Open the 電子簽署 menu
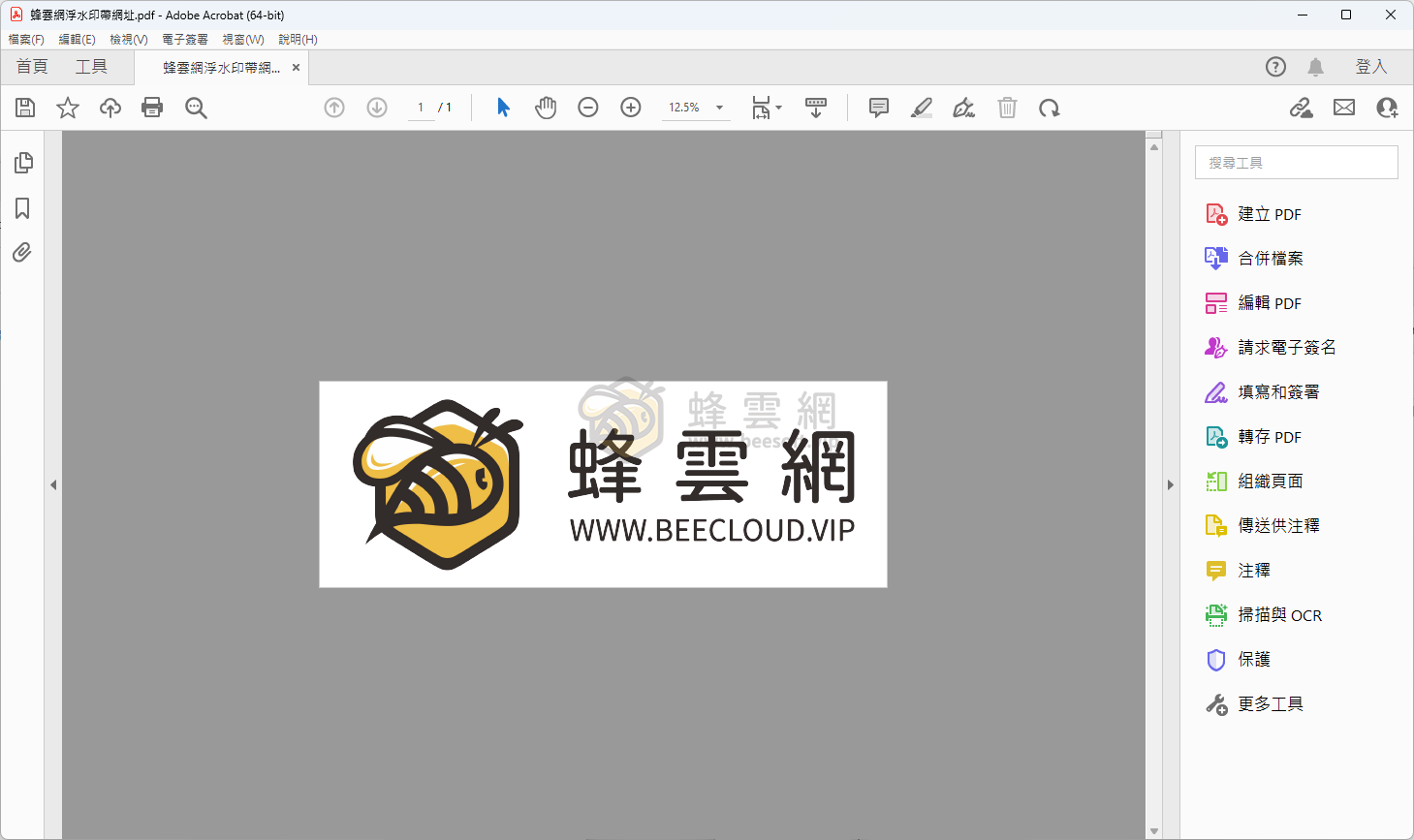Screen dimensions: 1414x840 tap(185, 40)
